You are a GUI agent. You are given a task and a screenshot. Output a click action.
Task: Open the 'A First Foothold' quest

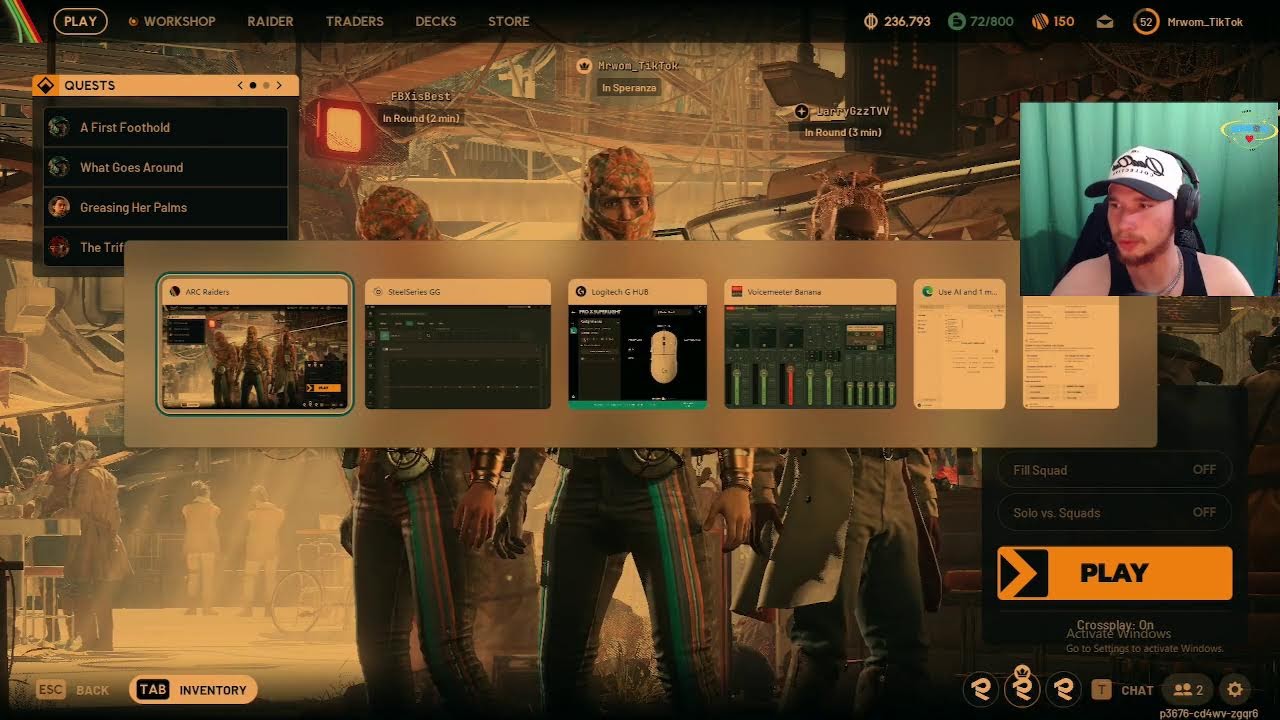166,127
